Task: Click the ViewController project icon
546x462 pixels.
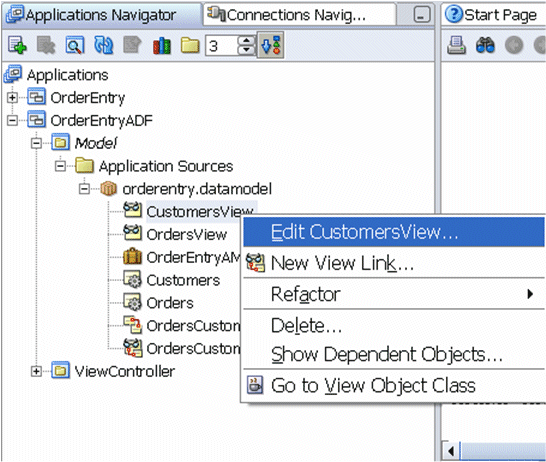Action: (60, 370)
